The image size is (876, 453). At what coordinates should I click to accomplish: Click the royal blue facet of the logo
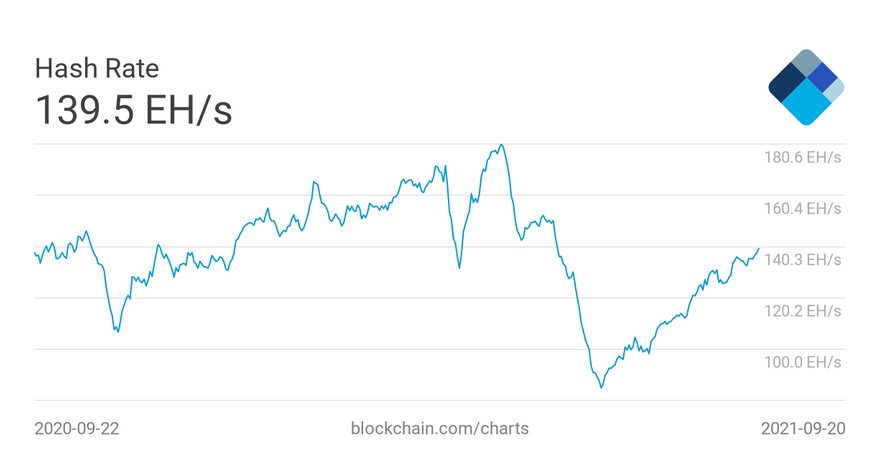pos(822,78)
